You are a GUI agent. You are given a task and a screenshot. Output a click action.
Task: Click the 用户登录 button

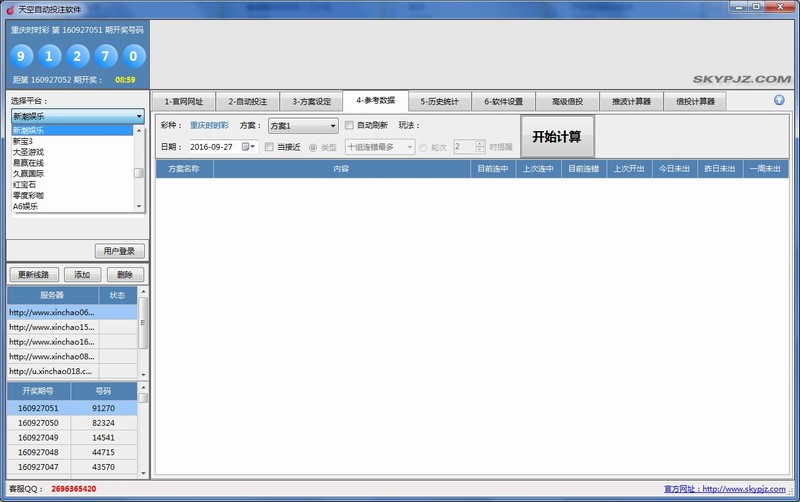click(x=121, y=251)
